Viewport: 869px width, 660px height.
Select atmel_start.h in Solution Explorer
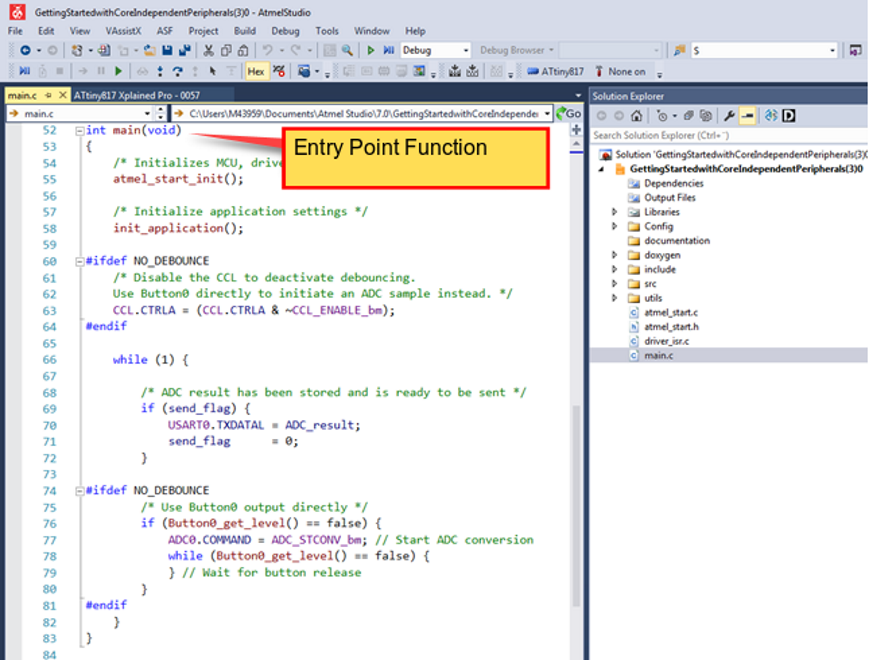tap(671, 327)
